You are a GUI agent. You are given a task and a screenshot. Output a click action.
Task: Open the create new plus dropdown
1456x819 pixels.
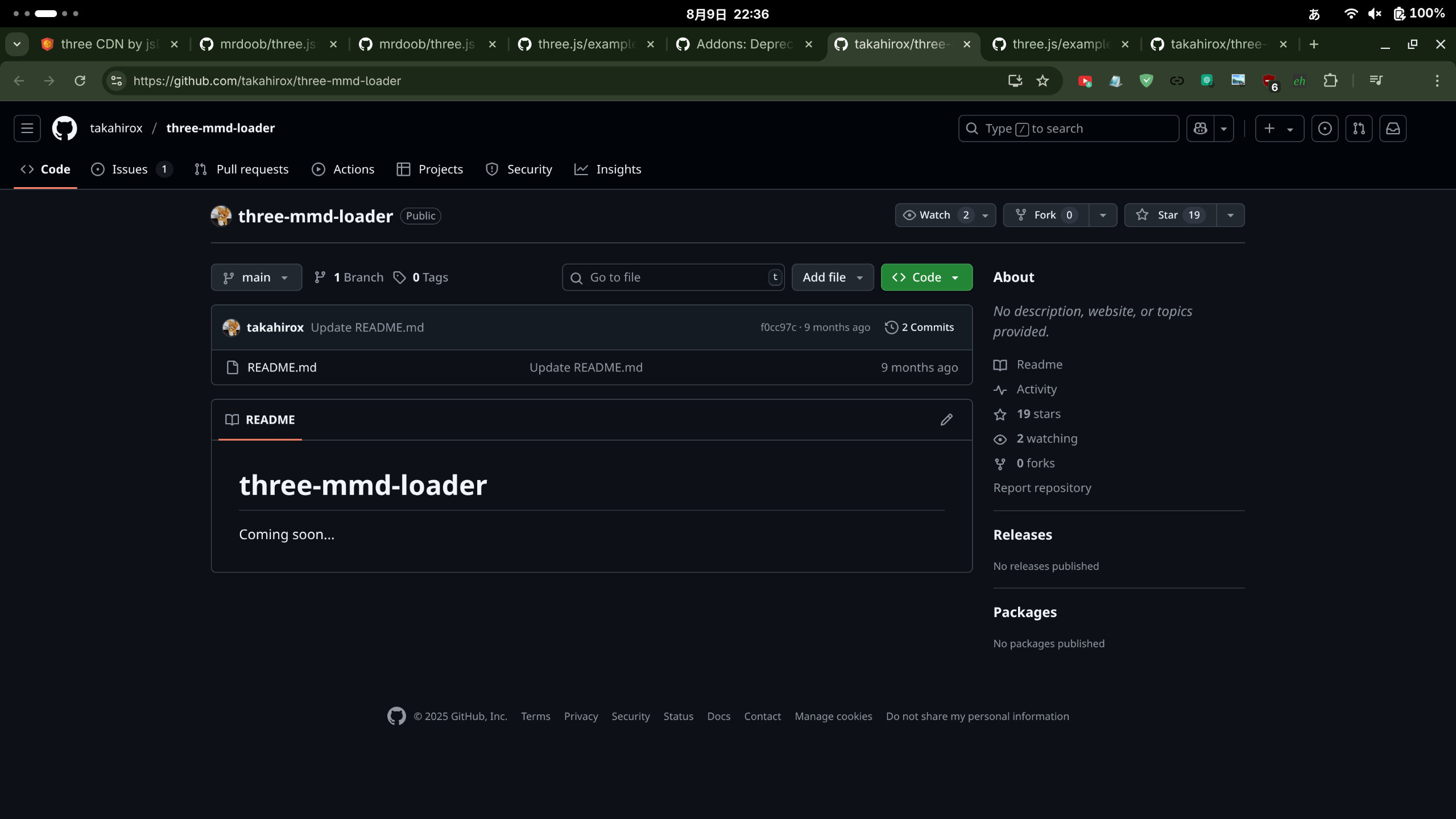tap(1279, 129)
